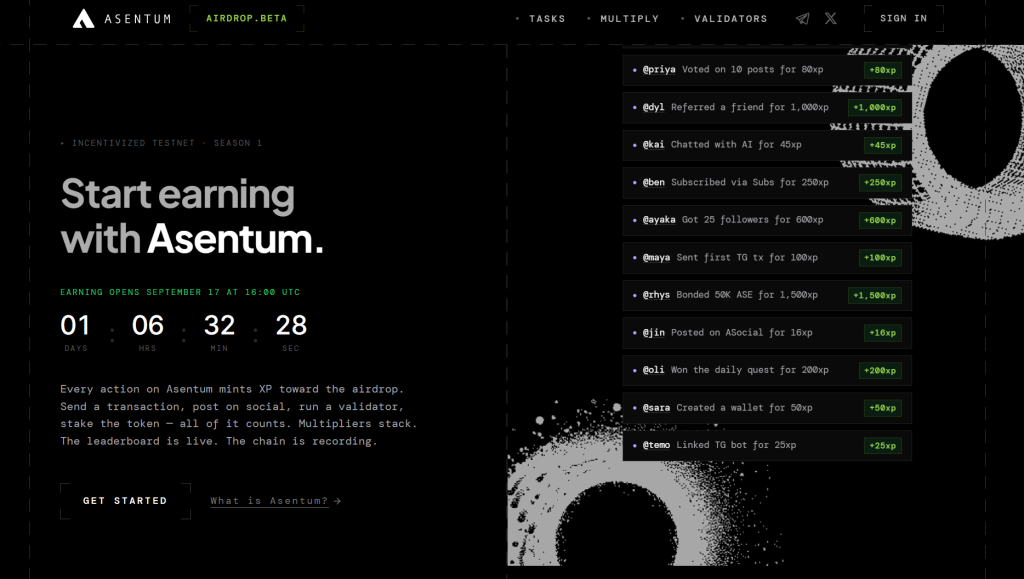Click the @maya username
Screen dimensions: 1024x579
click(x=656, y=258)
